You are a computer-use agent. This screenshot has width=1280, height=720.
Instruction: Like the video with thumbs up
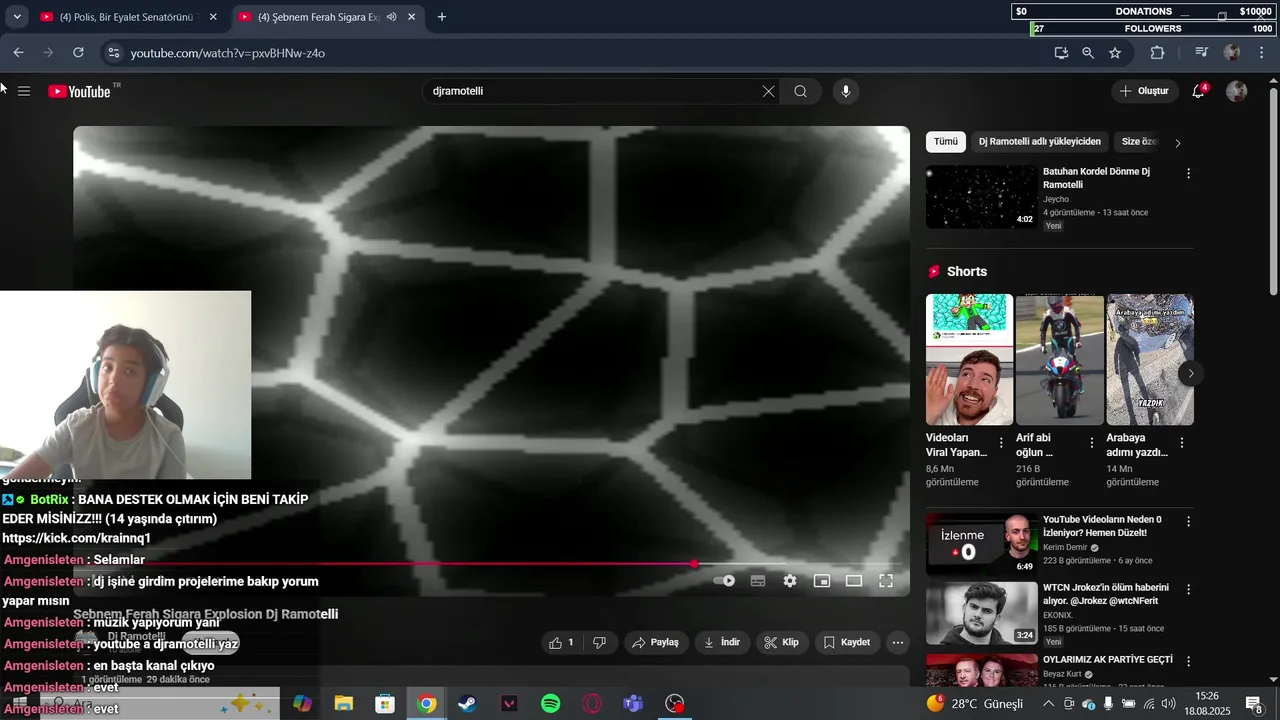tap(561, 642)
